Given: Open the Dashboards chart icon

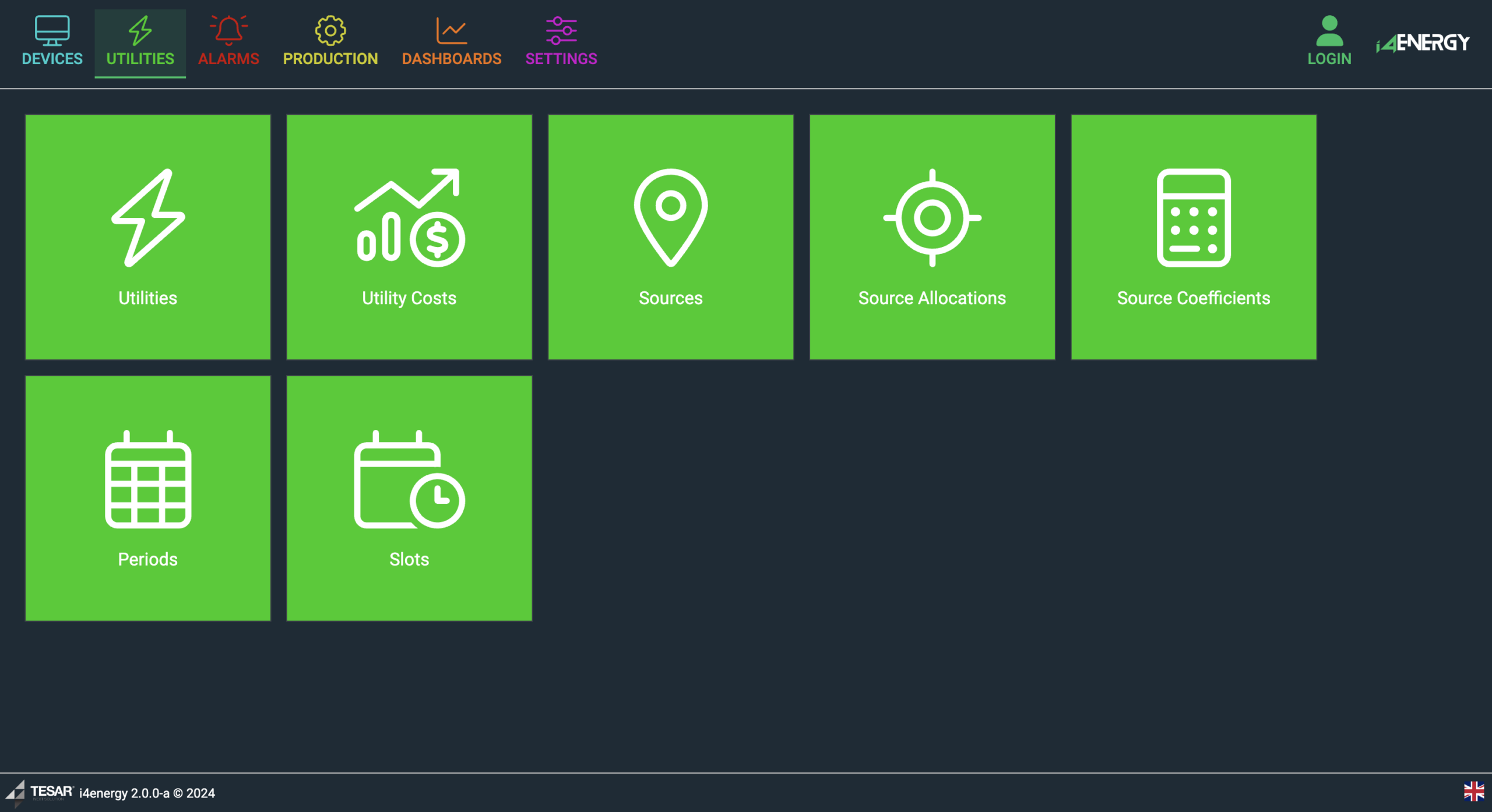Looking at the screenshot, I should 452,30.
